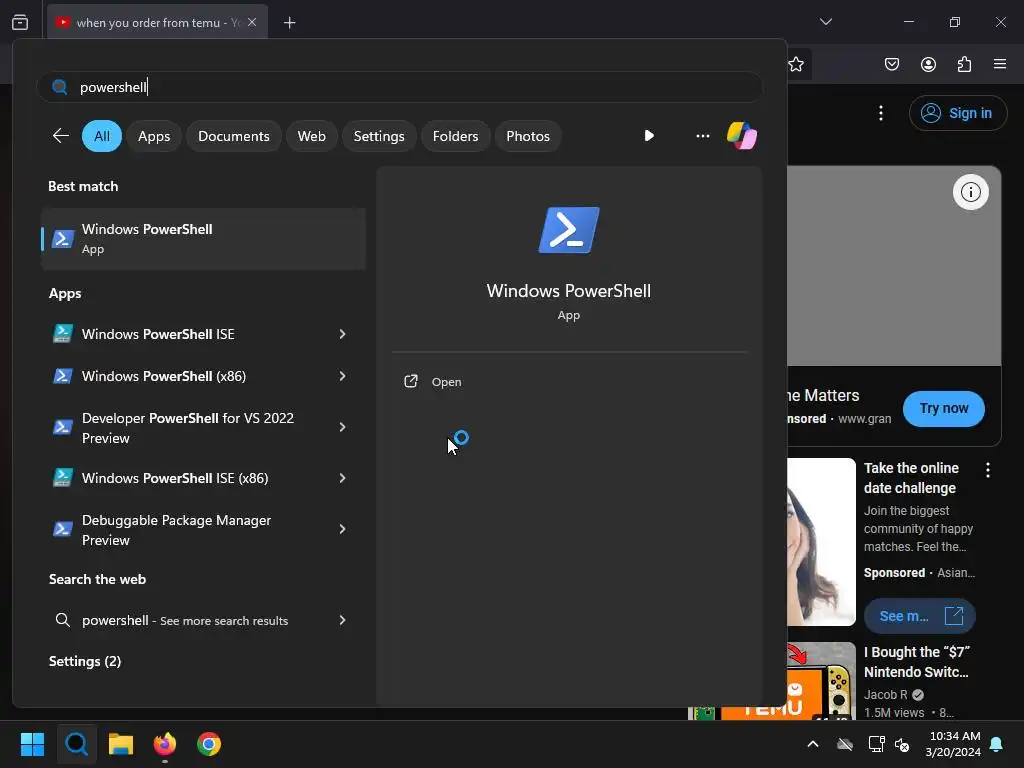Click the large Windows PowerShell icon in the preview pane
Viewport: 1024px width, 768px height.
[x=569, y=230]
